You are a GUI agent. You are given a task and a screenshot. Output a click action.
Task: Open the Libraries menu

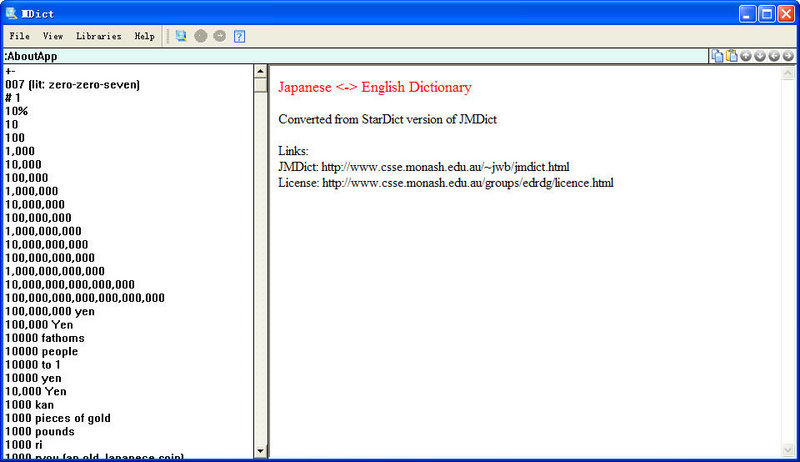click(98, 36)
